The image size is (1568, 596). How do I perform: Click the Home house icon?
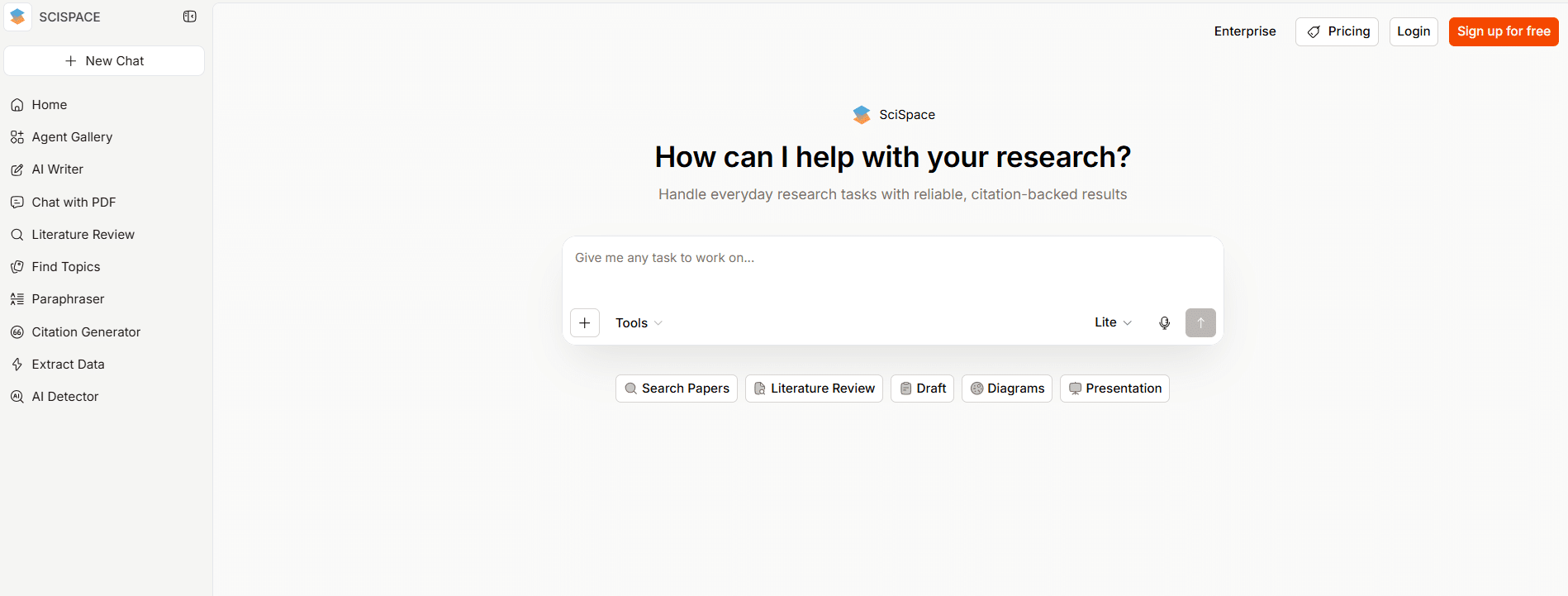17,105
